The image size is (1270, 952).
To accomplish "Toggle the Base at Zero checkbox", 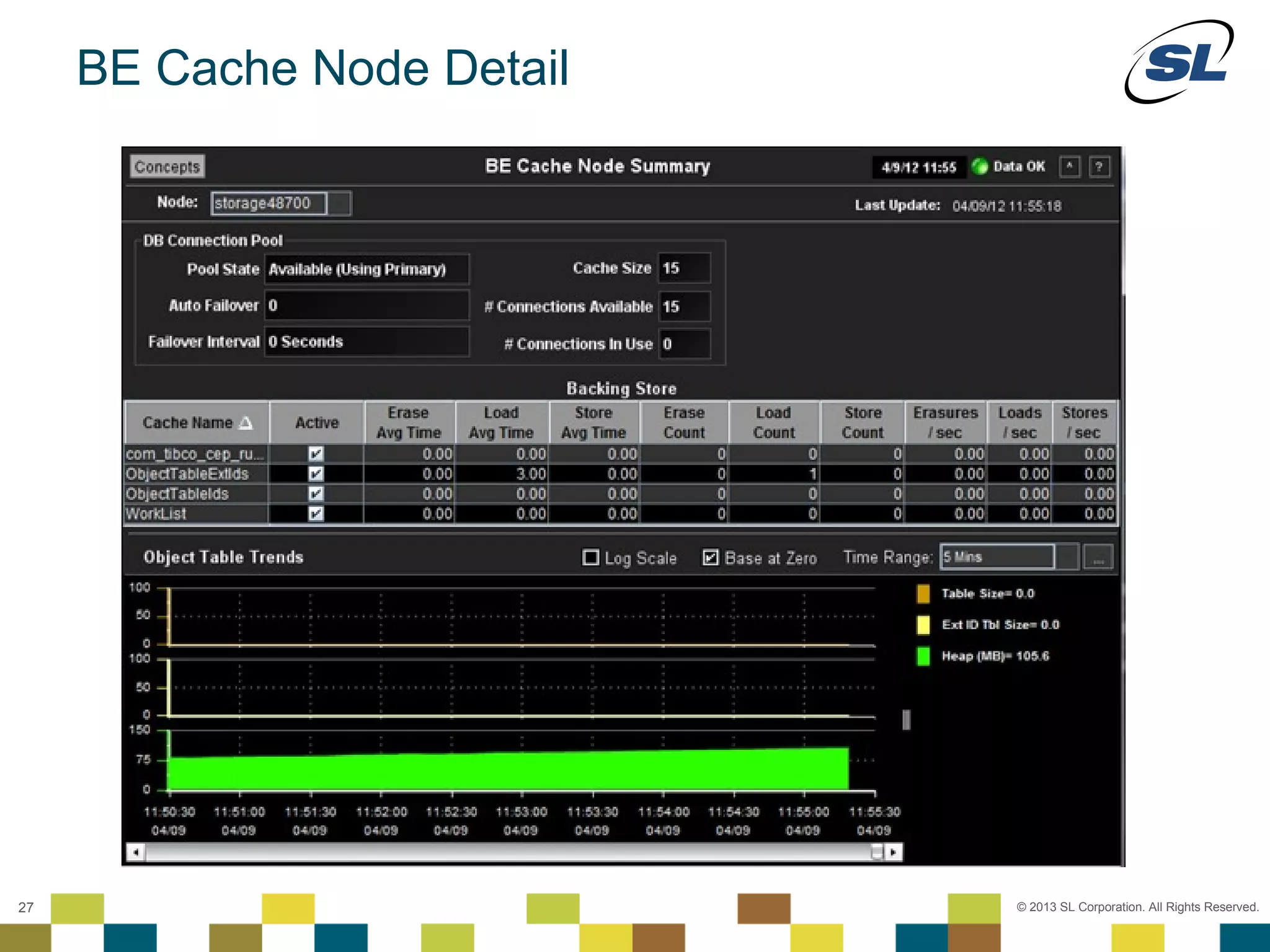I will [711, 558].
